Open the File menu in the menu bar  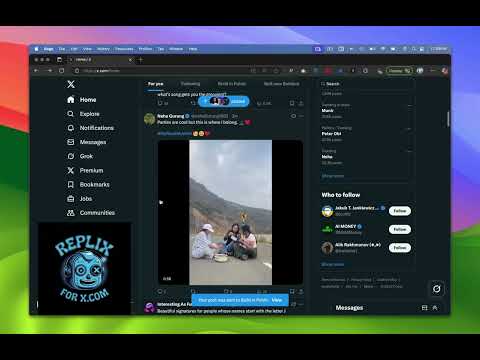point(62,49)
